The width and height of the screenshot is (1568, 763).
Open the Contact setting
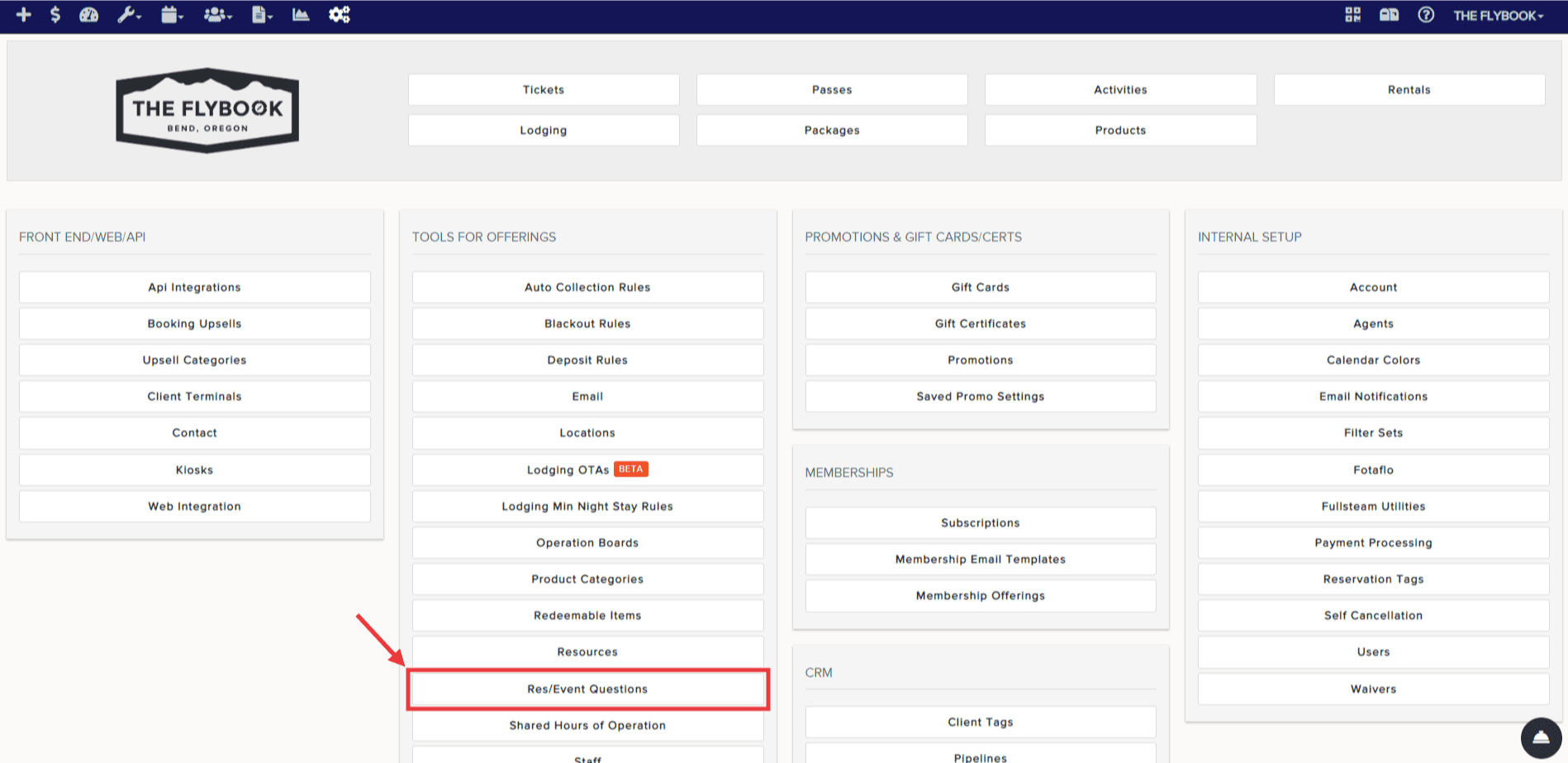195,433
